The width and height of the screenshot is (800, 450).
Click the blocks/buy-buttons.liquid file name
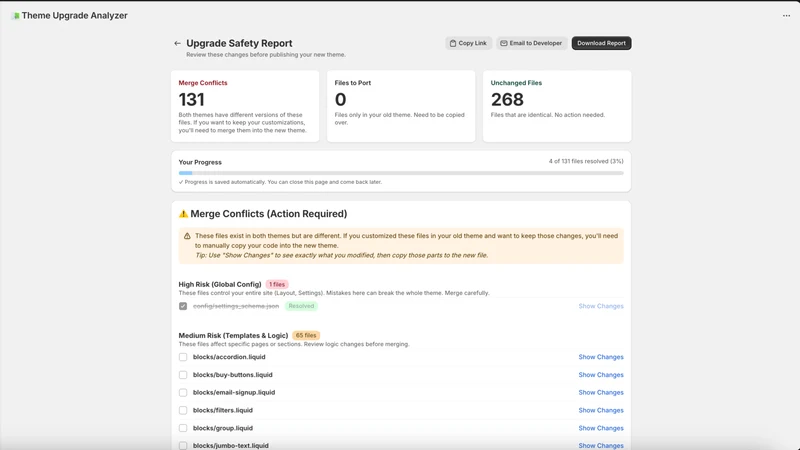coord(233,375)
